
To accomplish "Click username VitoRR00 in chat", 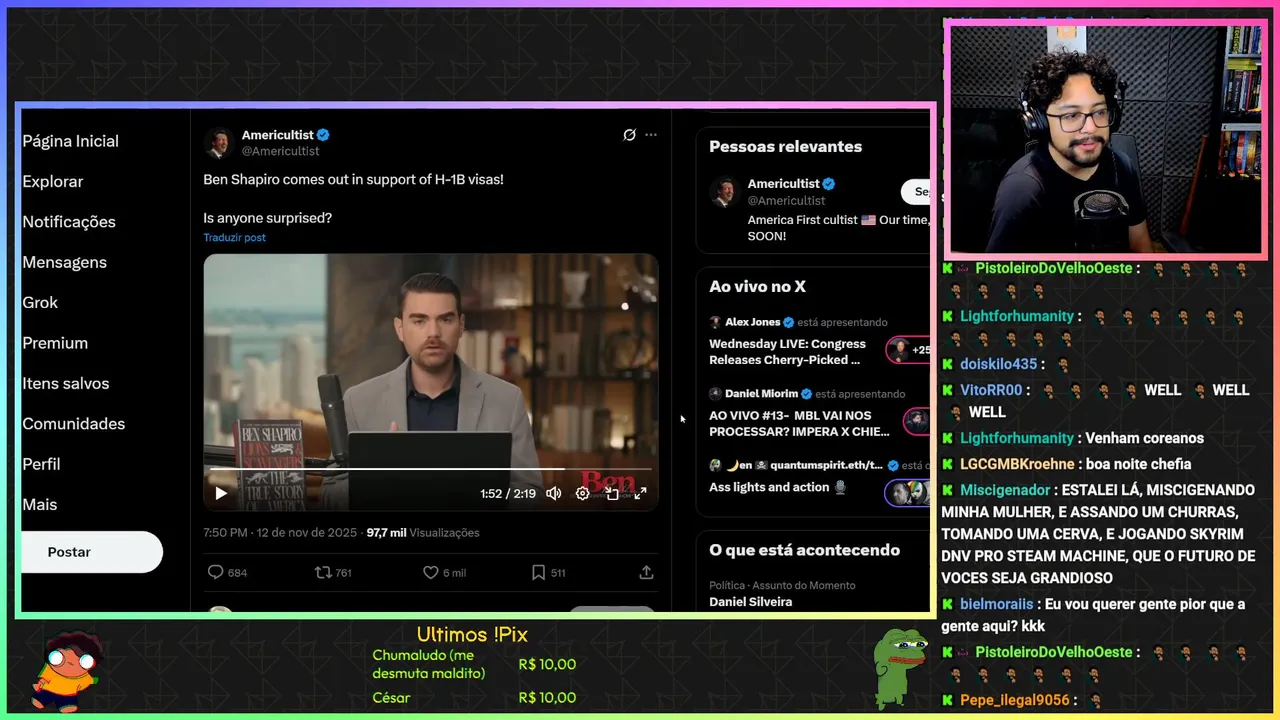I will coord(991,390).
